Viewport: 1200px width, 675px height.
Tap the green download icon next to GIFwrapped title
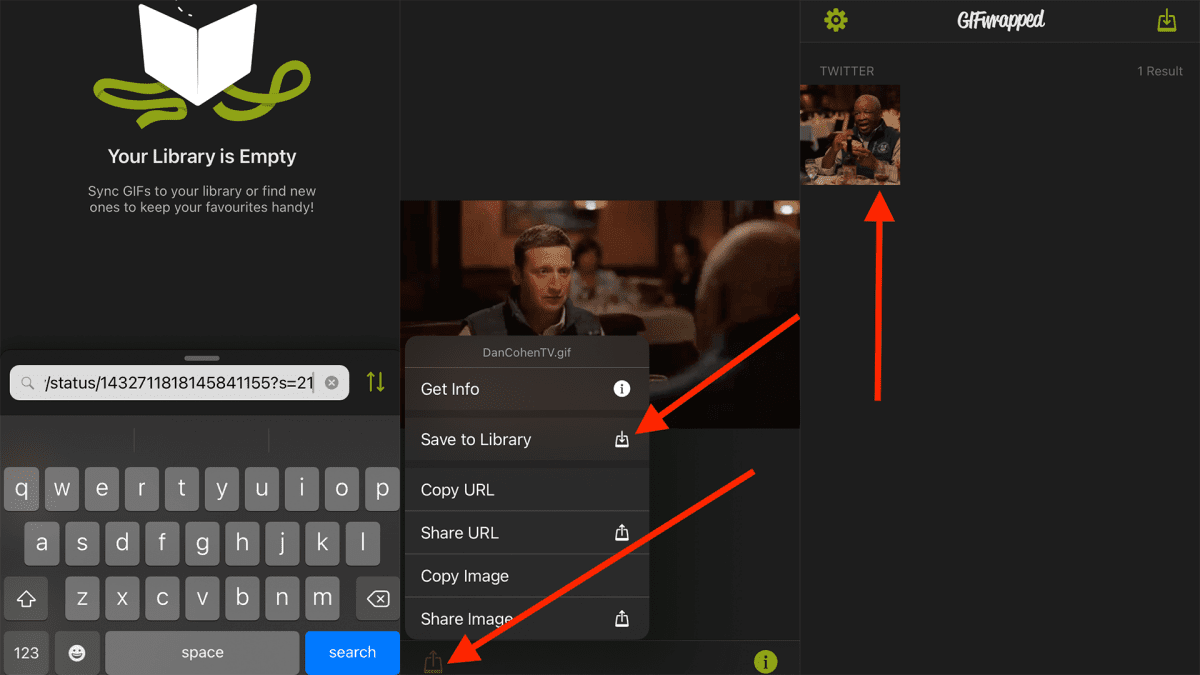[1166, 21]
